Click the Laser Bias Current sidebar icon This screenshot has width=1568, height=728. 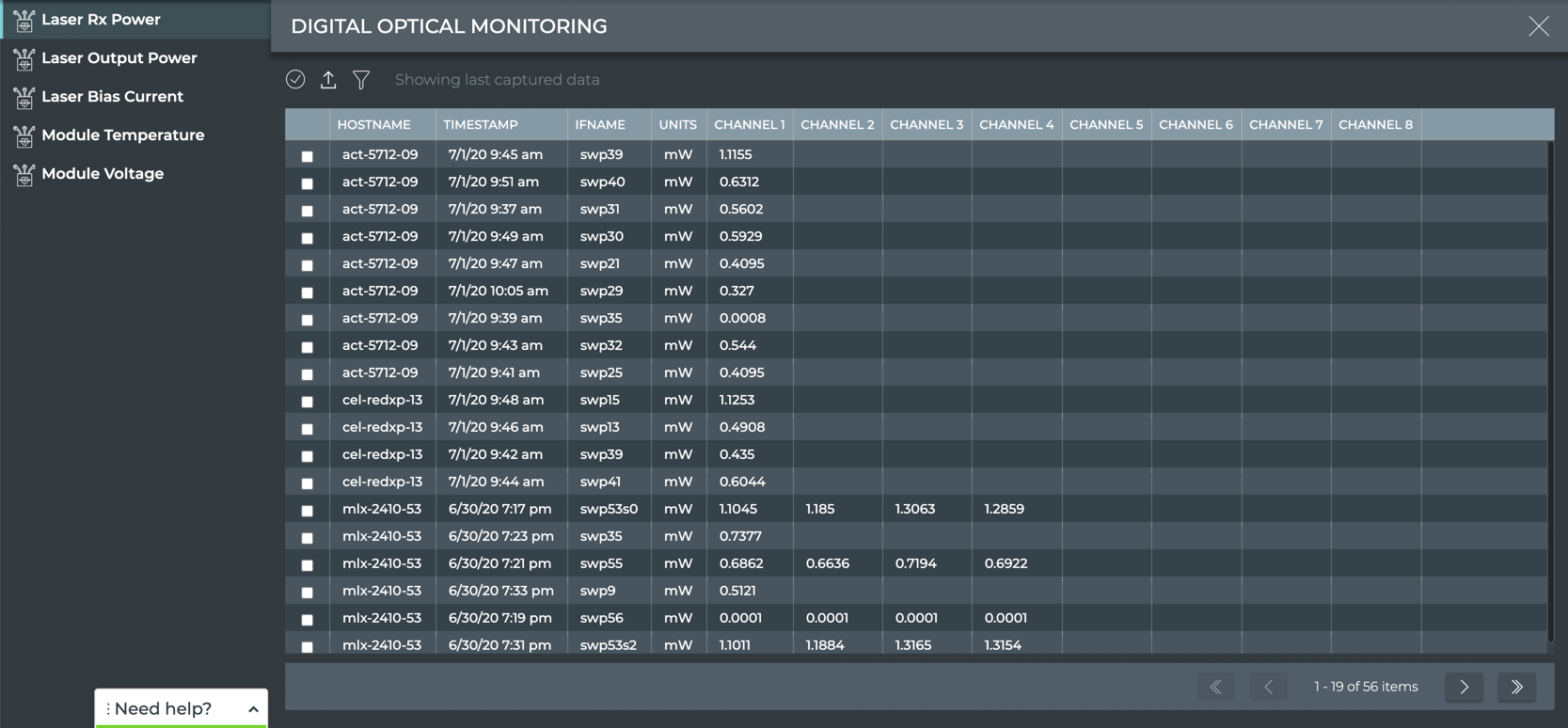click(x=24, y=97)
